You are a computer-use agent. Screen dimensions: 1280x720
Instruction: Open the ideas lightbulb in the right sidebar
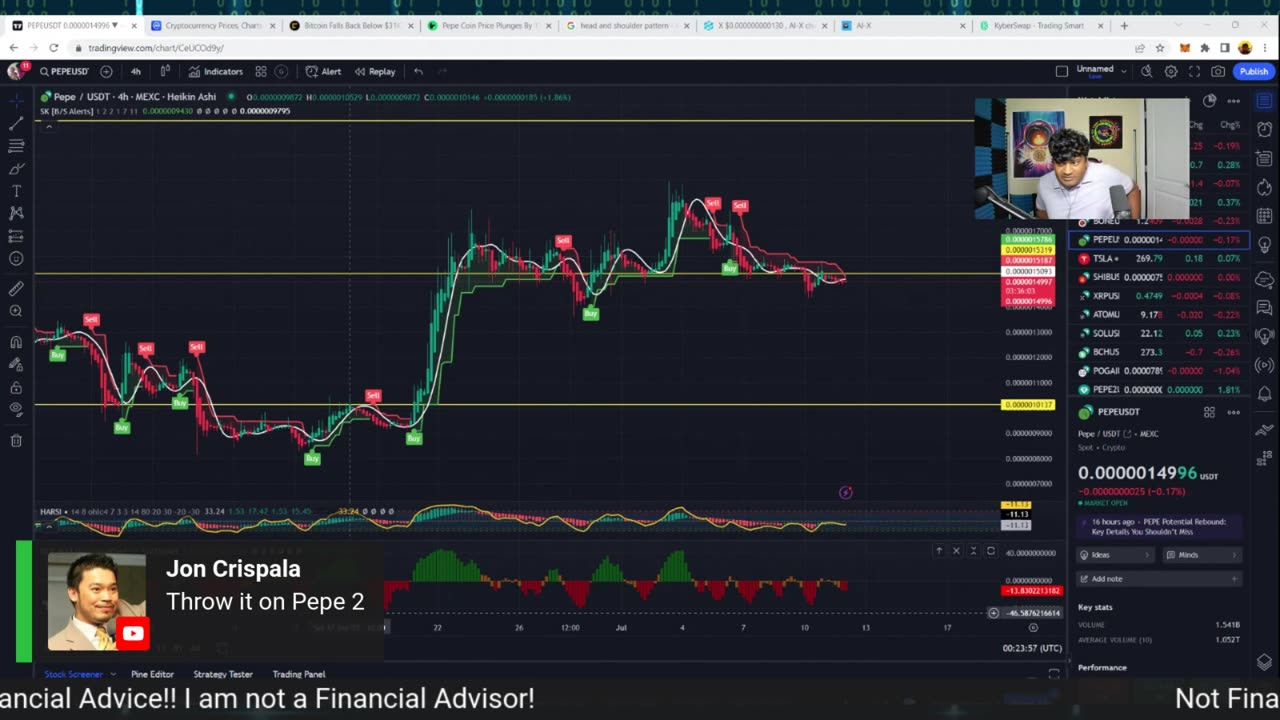(x=1265, y=245)
